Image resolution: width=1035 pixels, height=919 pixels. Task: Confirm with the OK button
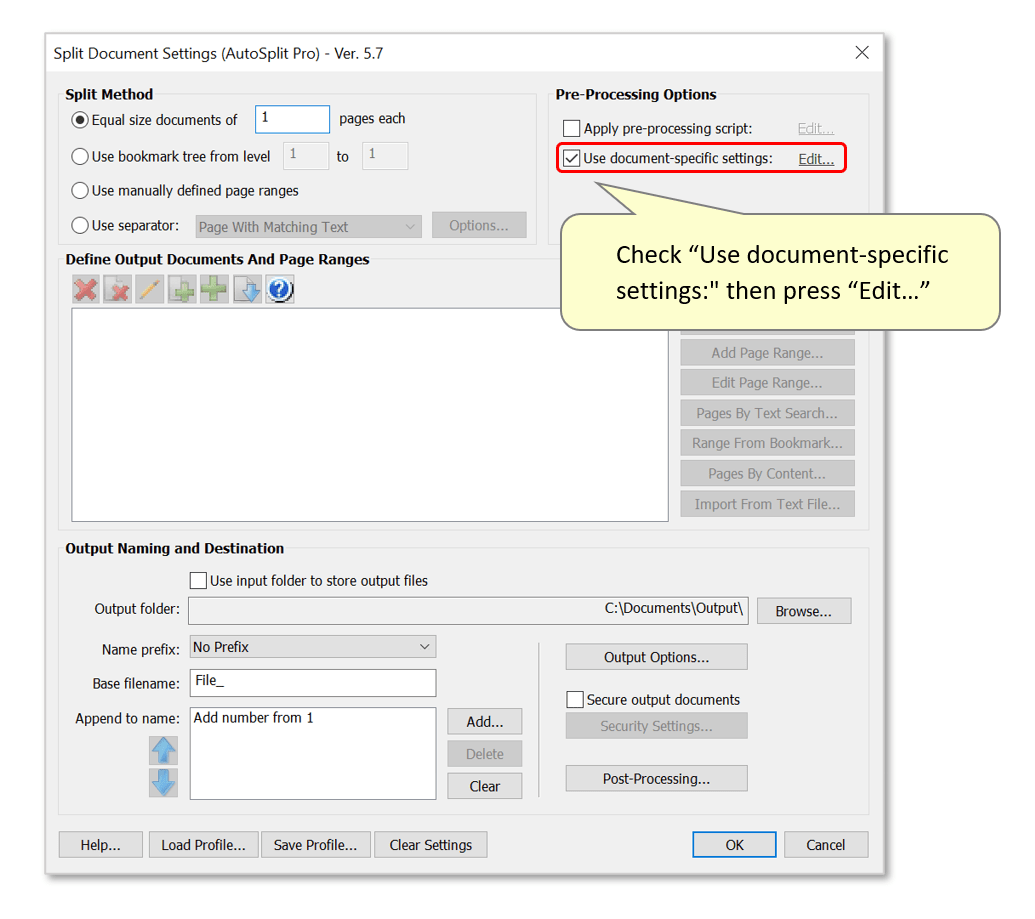[734, 845]
